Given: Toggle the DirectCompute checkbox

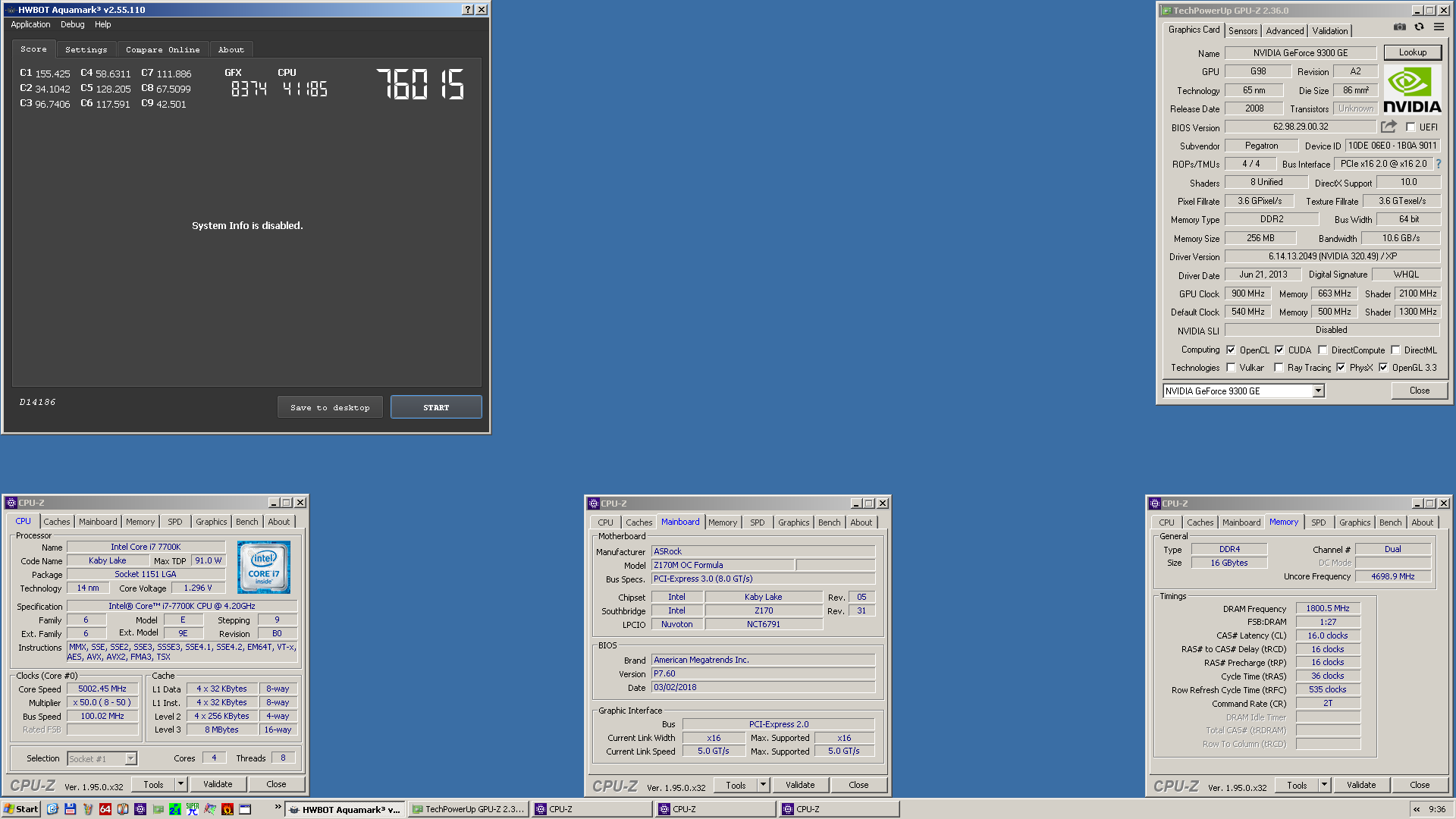Looking at the screenshot, I should [1323, 350].
